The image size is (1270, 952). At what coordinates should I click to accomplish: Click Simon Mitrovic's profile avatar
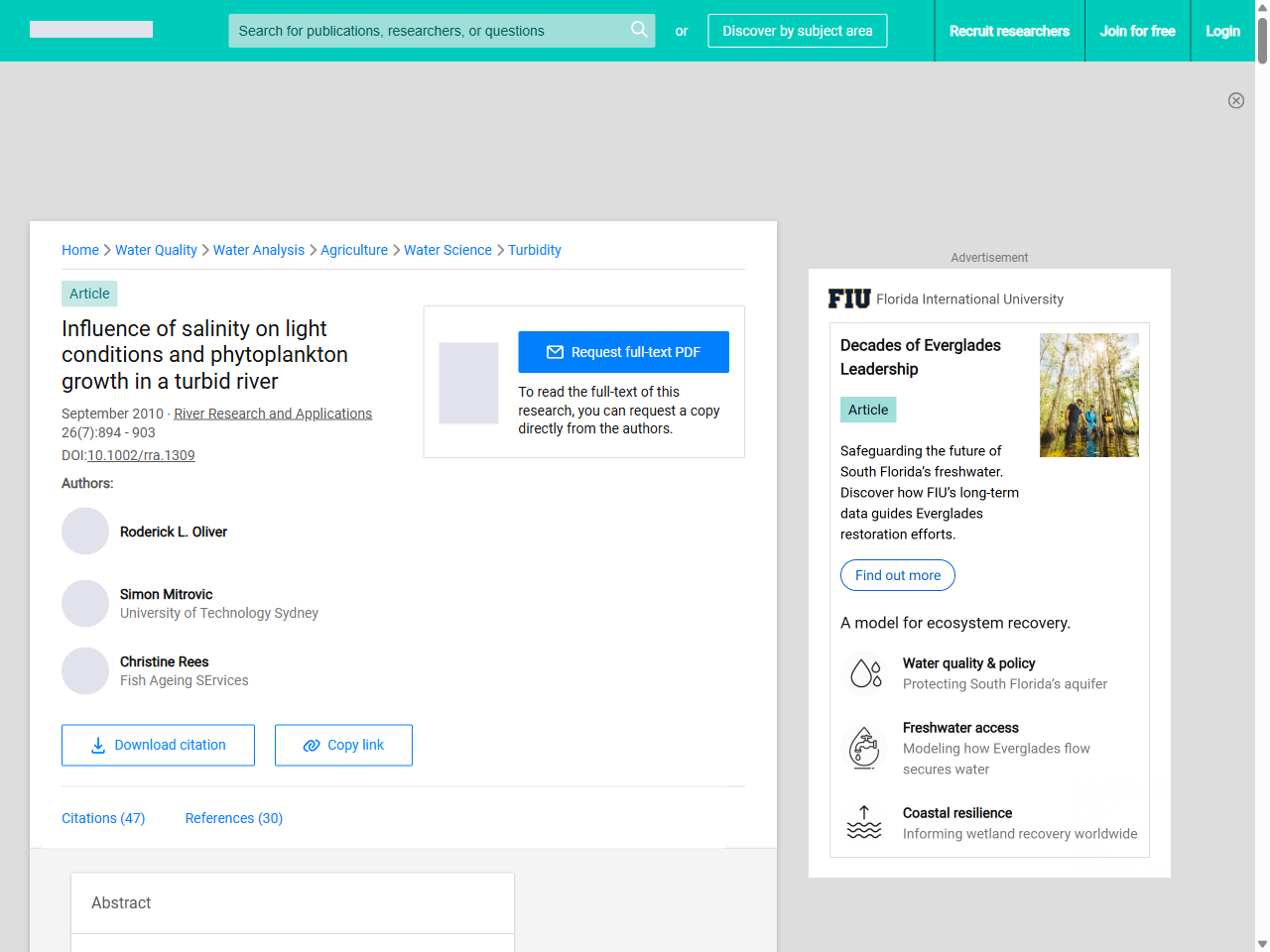click(85, 603)
